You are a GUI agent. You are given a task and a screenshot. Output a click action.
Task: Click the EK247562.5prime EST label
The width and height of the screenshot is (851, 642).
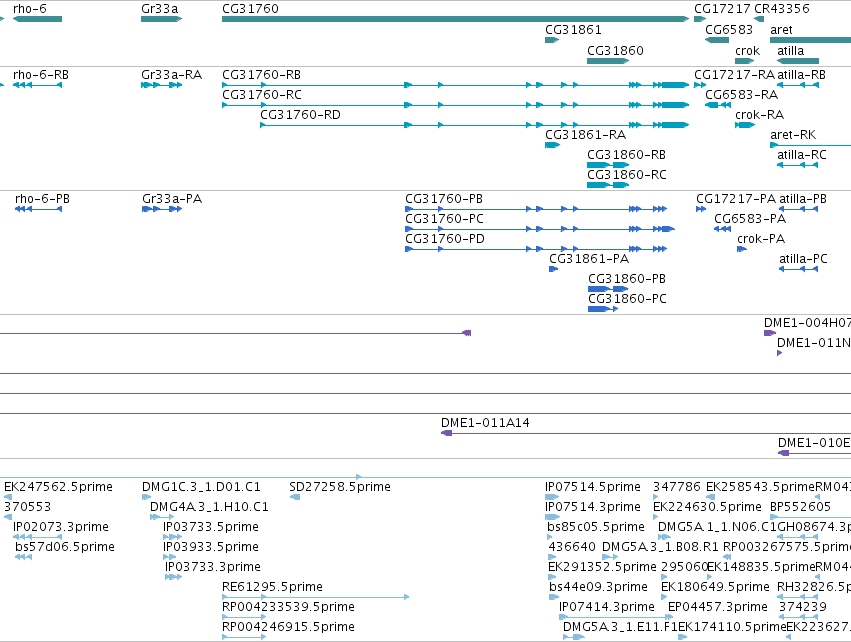[x=58, y=487]
